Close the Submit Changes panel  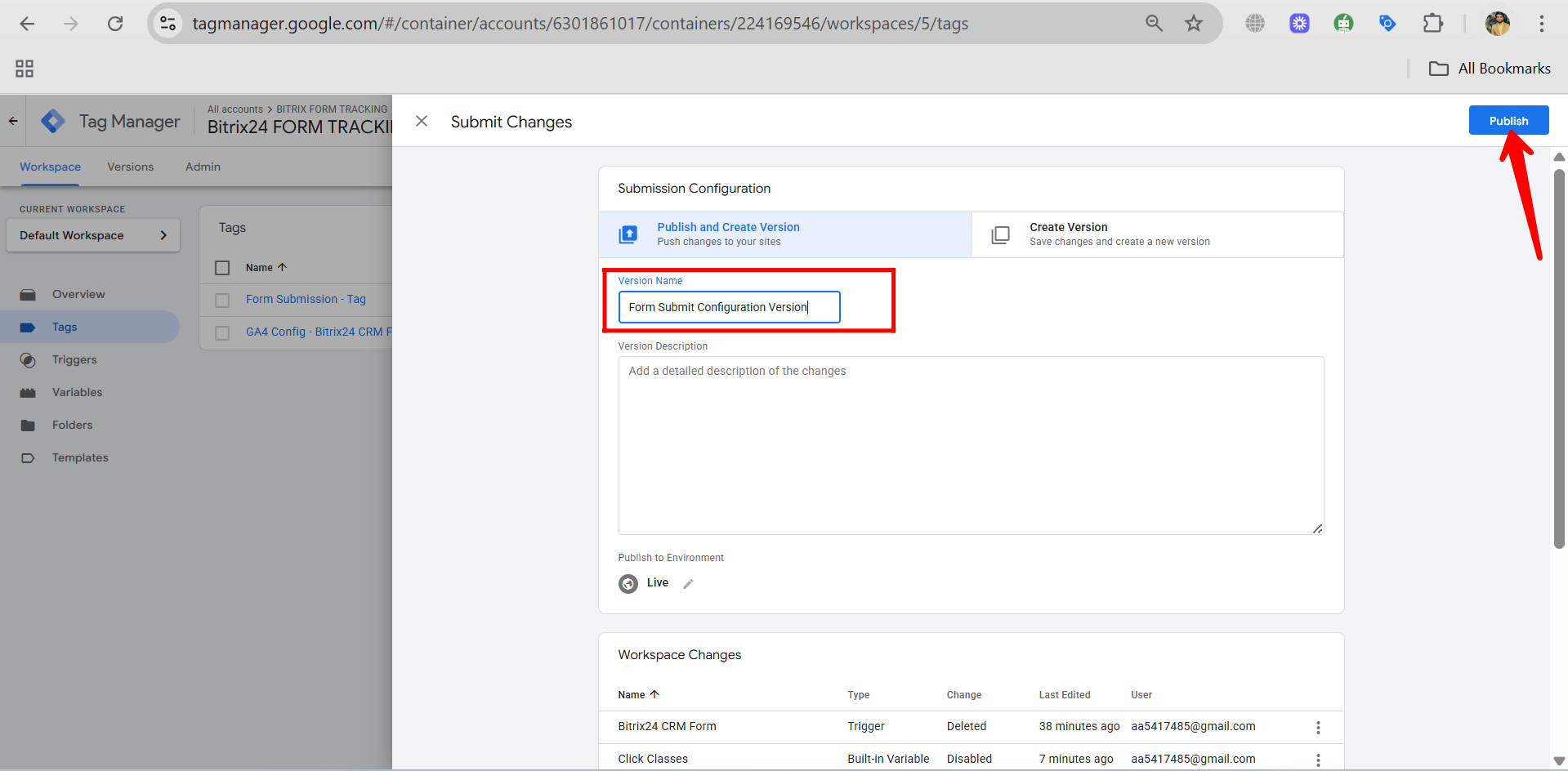[422, 121]
